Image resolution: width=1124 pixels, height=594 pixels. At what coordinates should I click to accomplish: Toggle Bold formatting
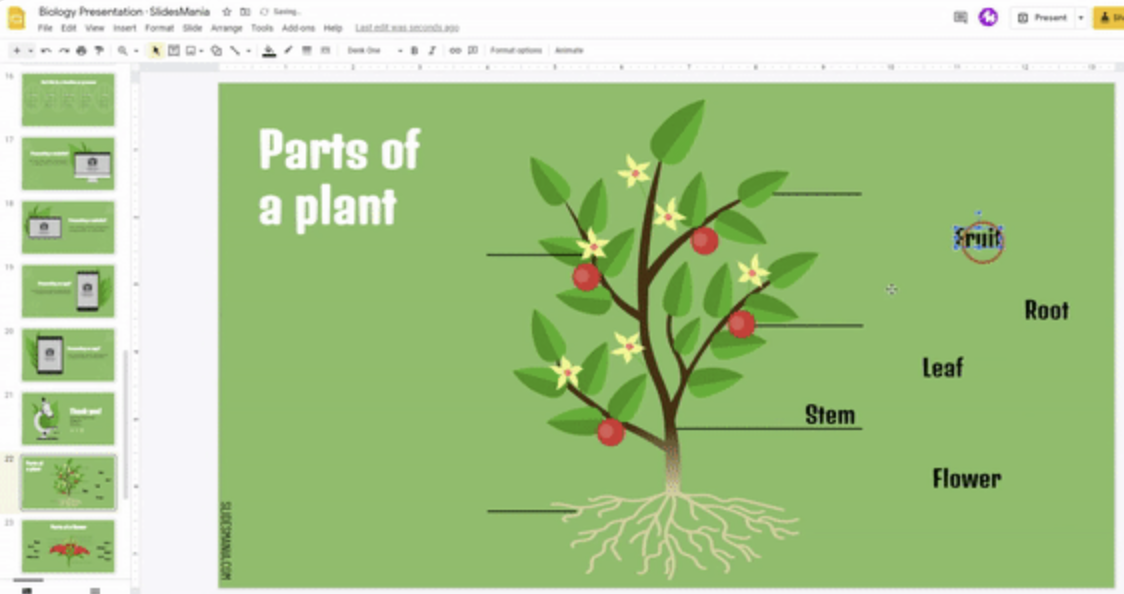click(414, 51)
